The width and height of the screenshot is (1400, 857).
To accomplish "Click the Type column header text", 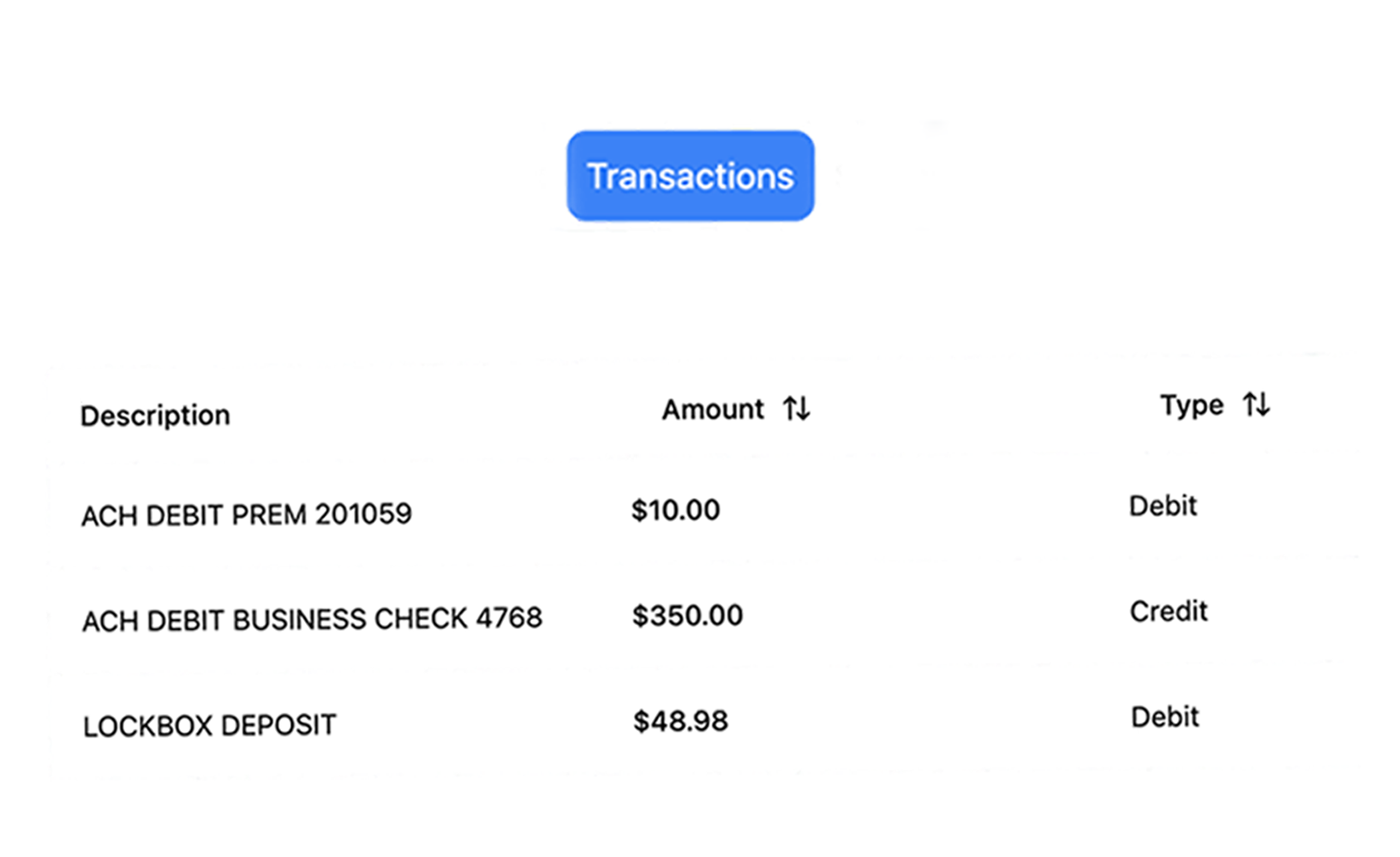I will coord(1191,405).
